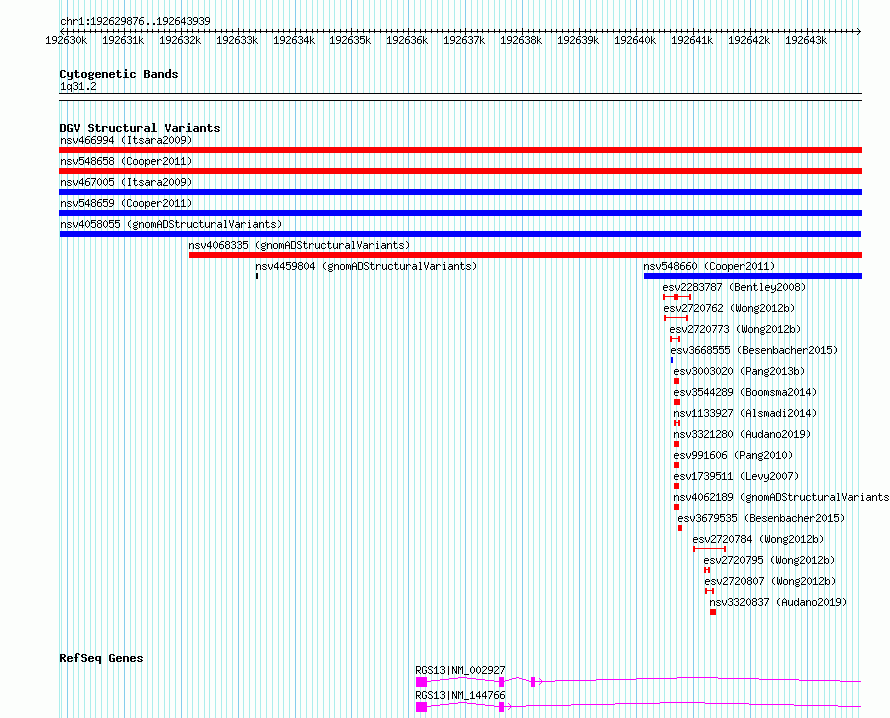890x718 pixels.
Task: Open the nsv548660 (Cooper2011) label
Action: pyautogui.click(x=709, y=266)
